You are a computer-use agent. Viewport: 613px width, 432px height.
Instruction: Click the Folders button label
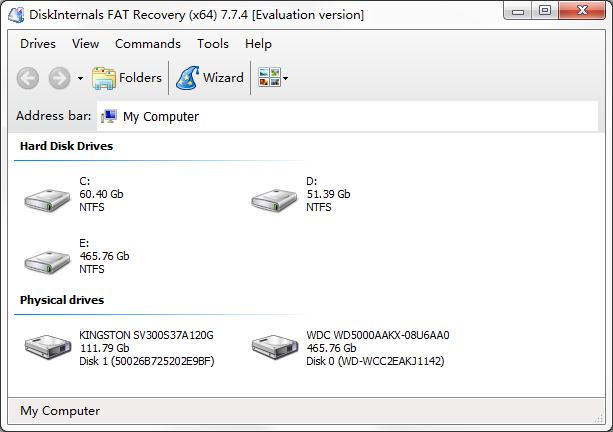(140, 77)
